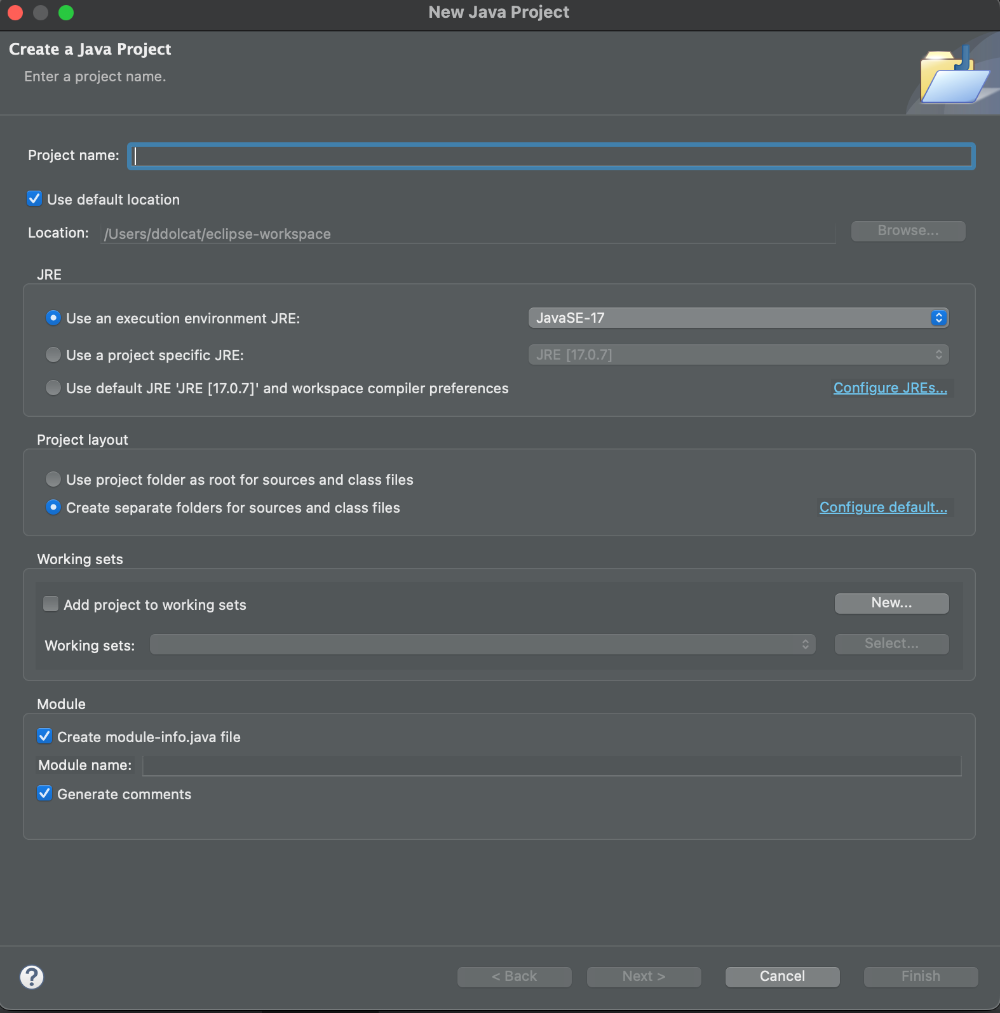Image resolution: width=1000 pixels, height=1013 pixels.
Task: Enable Add project to working sets
Action: [x=51, y=604]
